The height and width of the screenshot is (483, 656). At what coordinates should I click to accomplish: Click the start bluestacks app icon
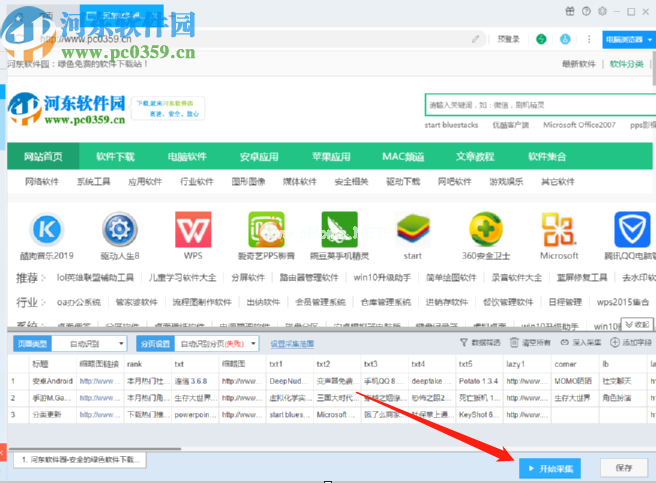click(413, 229)
